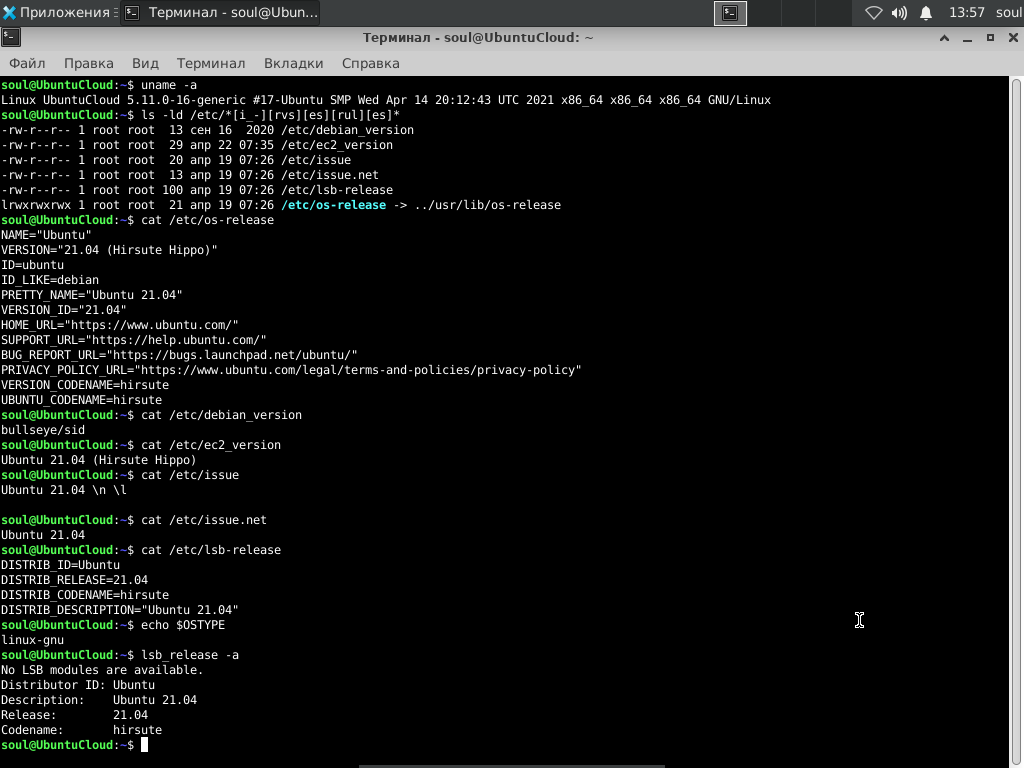1024x768 pixels.
Task: Open the Терминал menu
Action: click(211, 63)
